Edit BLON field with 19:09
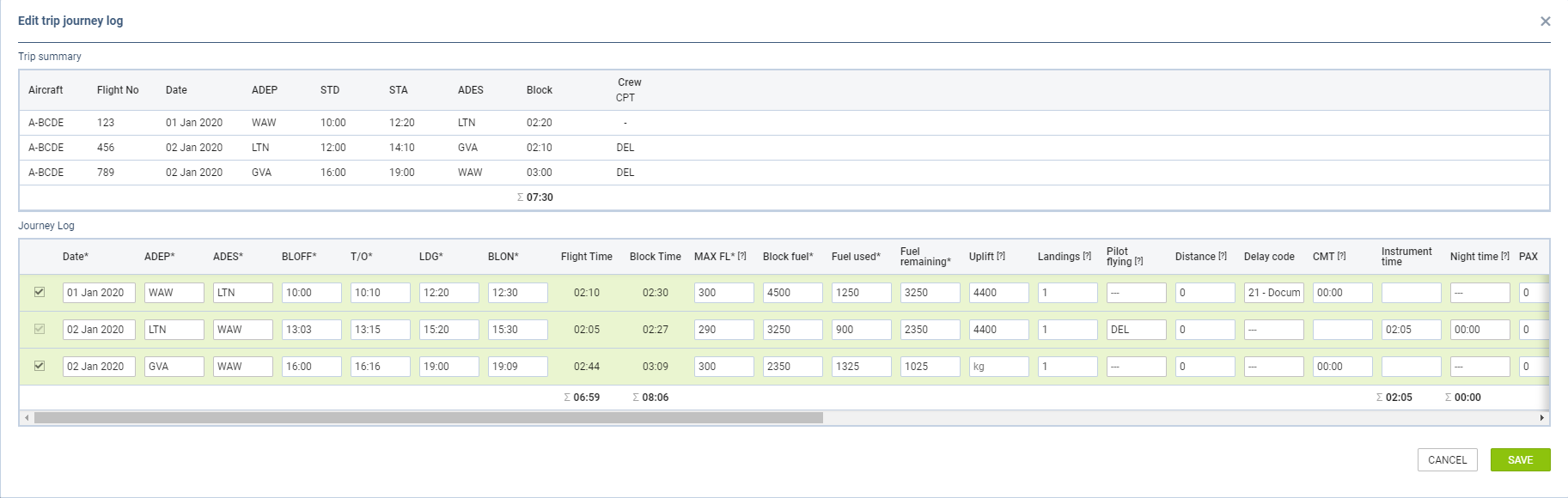 click(x=517, y=367)
